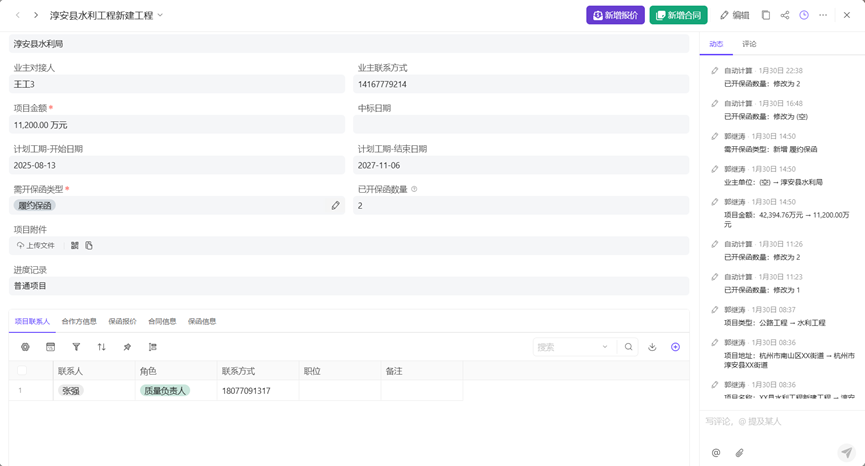This screenshot has height=466, width=865.
Task: Click the 新增合同 button
Action: tap(678, 15)
